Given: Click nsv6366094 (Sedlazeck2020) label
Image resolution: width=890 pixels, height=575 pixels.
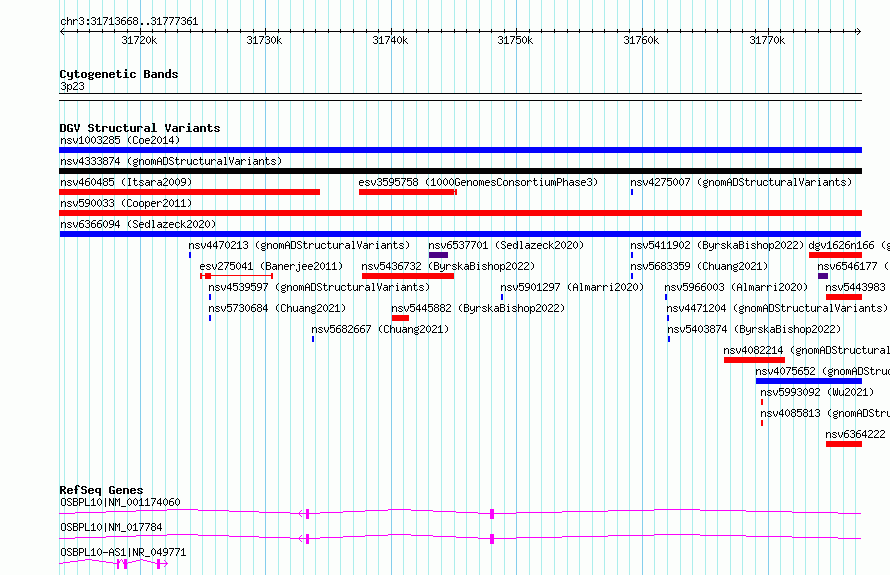Looking at the screenshot, I should click(x=138, y=224).
